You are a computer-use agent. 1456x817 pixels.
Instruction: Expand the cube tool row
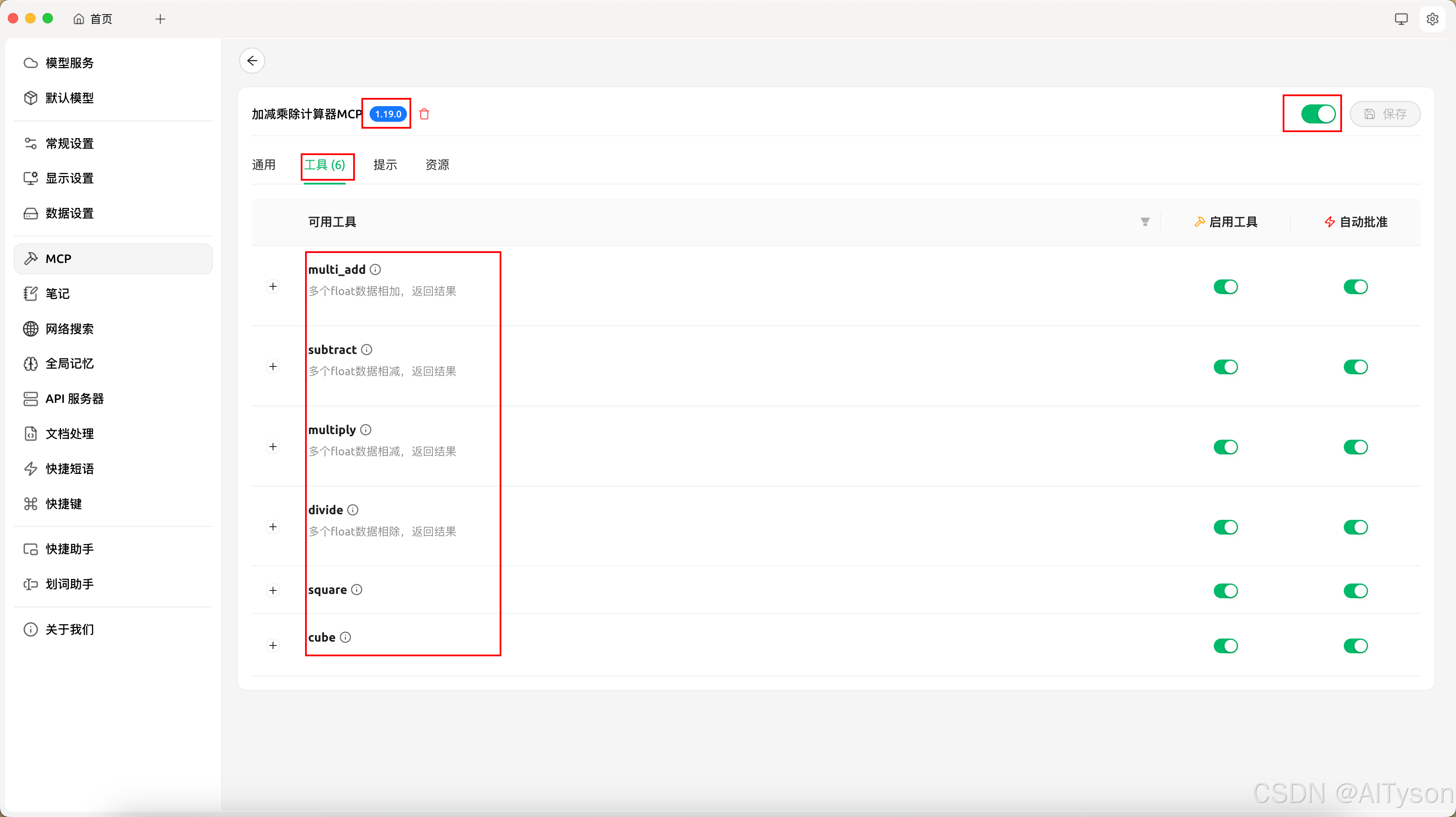273,645
